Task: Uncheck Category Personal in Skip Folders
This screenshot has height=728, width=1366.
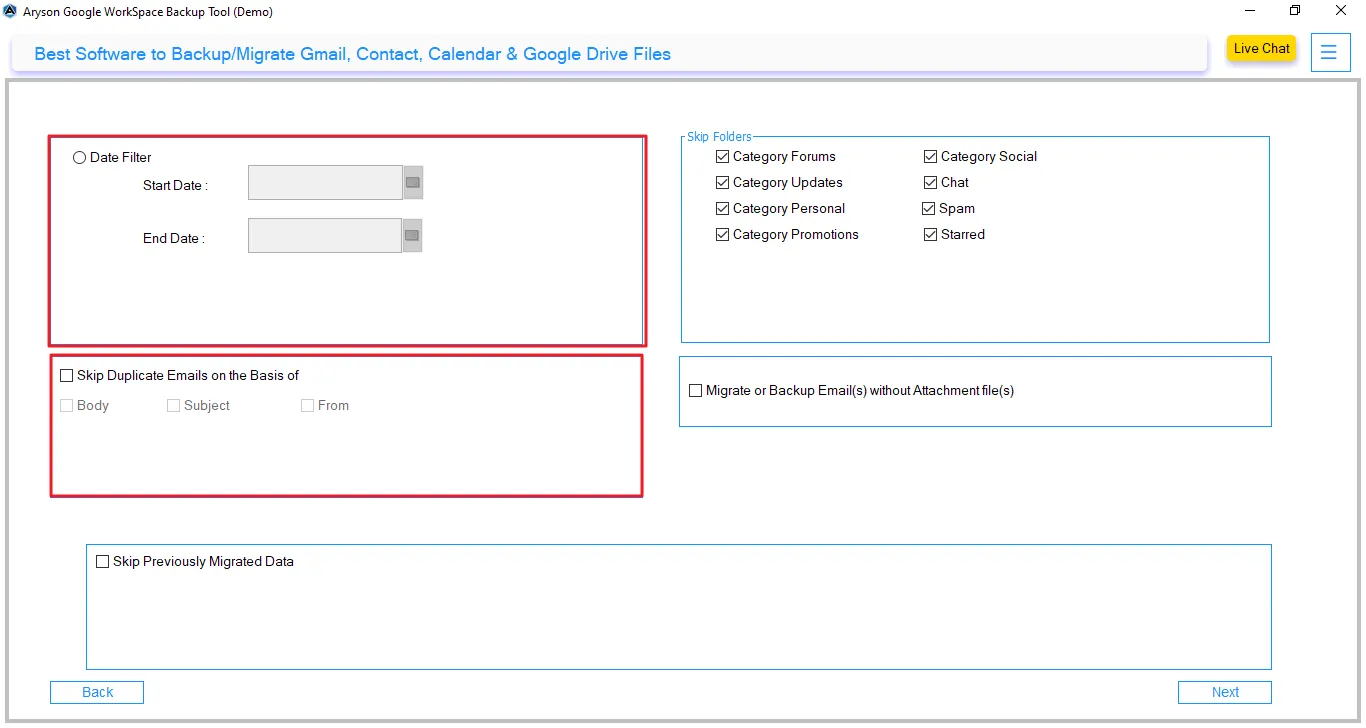Action: tap(722, 208)
